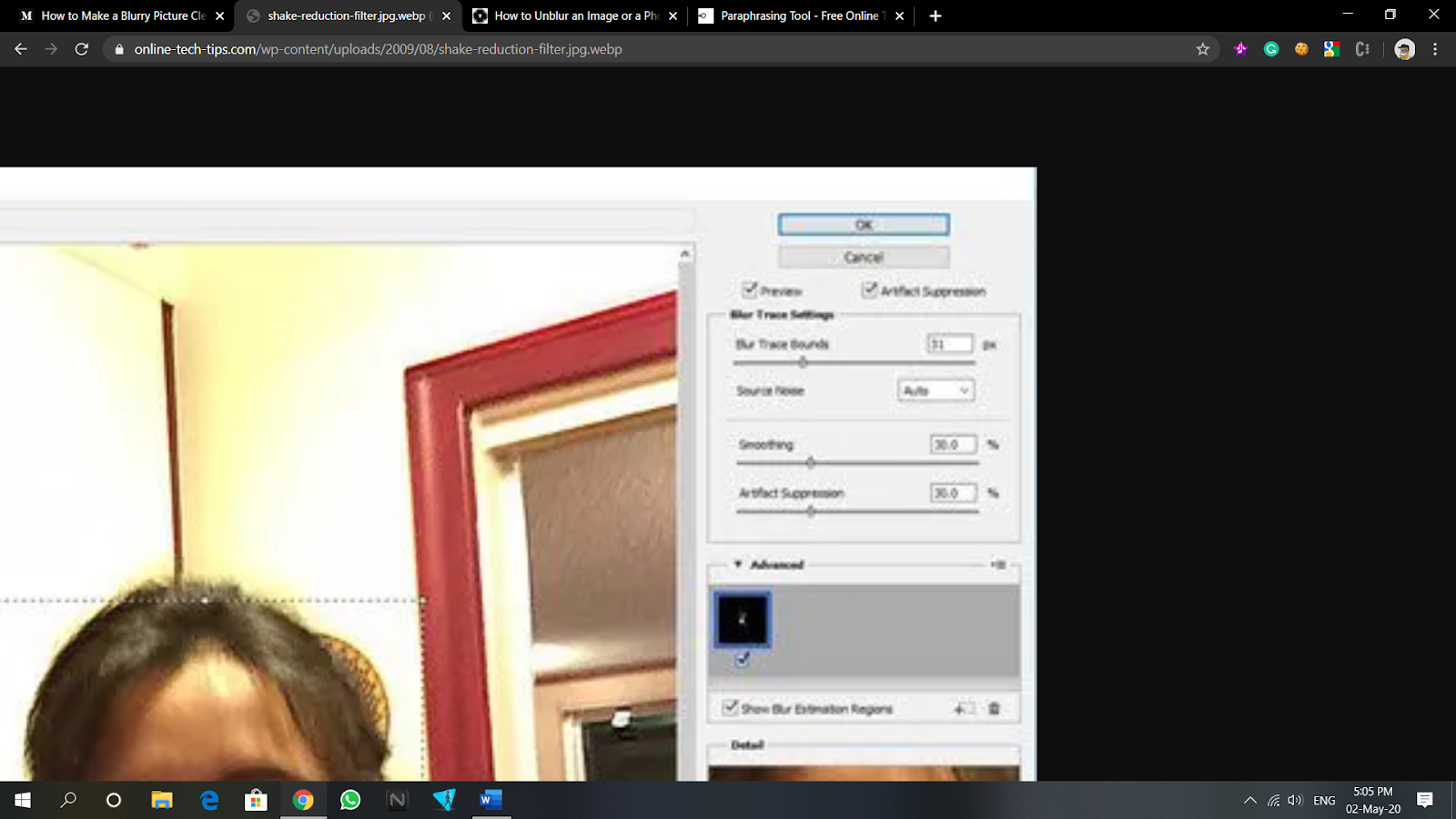Open the cookie extension icon

pos(1301,49)
